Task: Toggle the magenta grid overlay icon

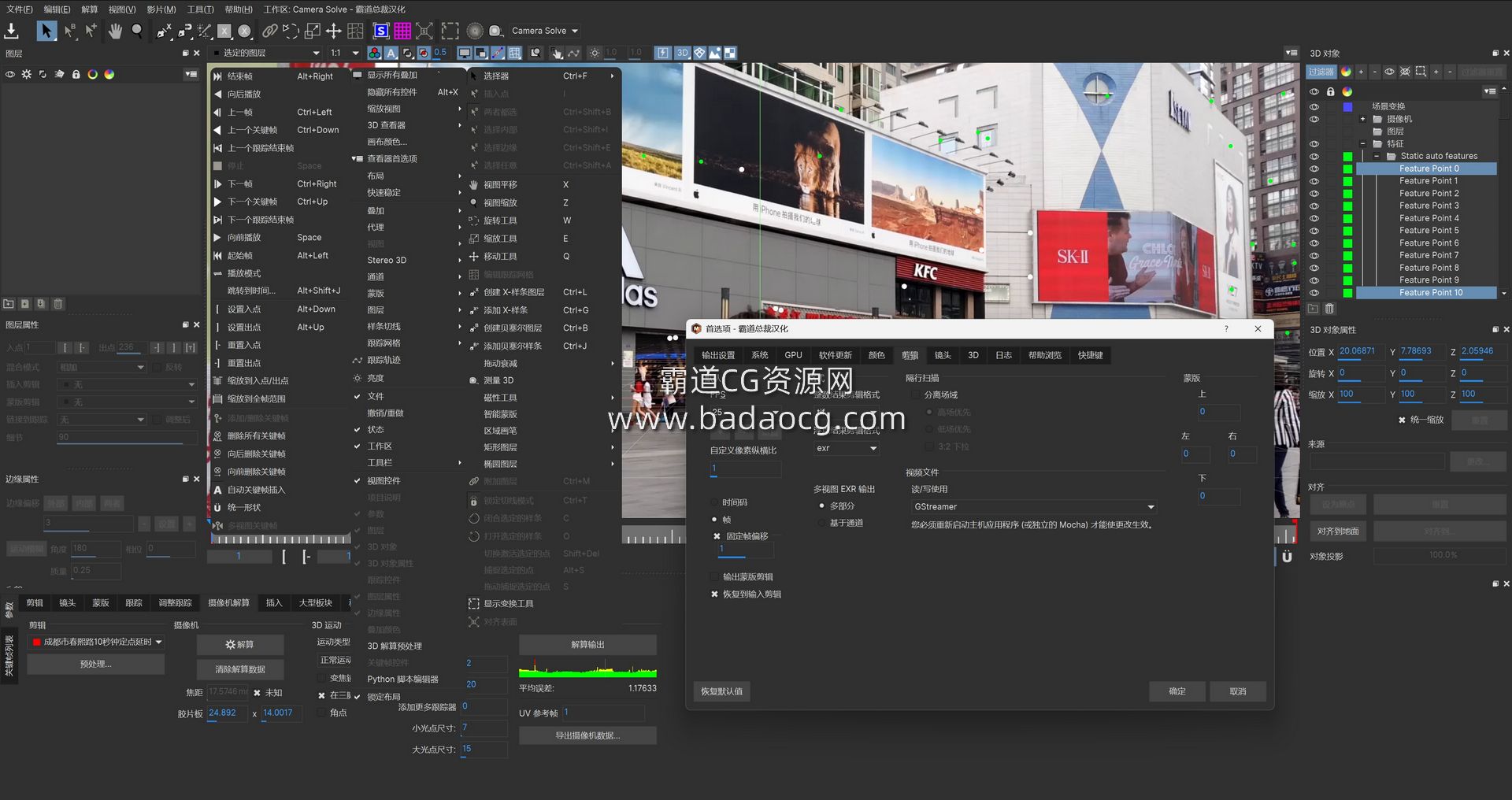Action: click(402, 31)
